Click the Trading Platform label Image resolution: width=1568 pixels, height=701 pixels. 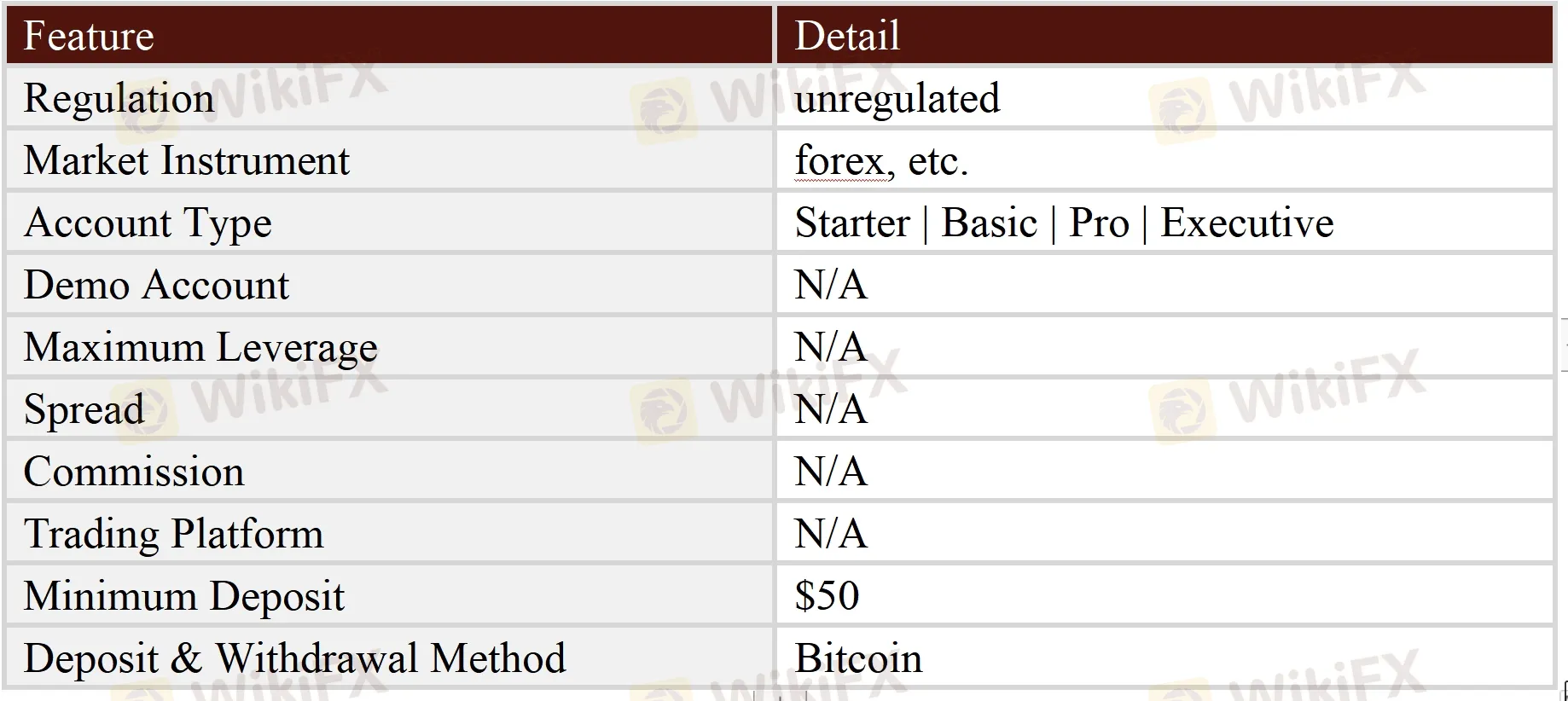point(173,534)
